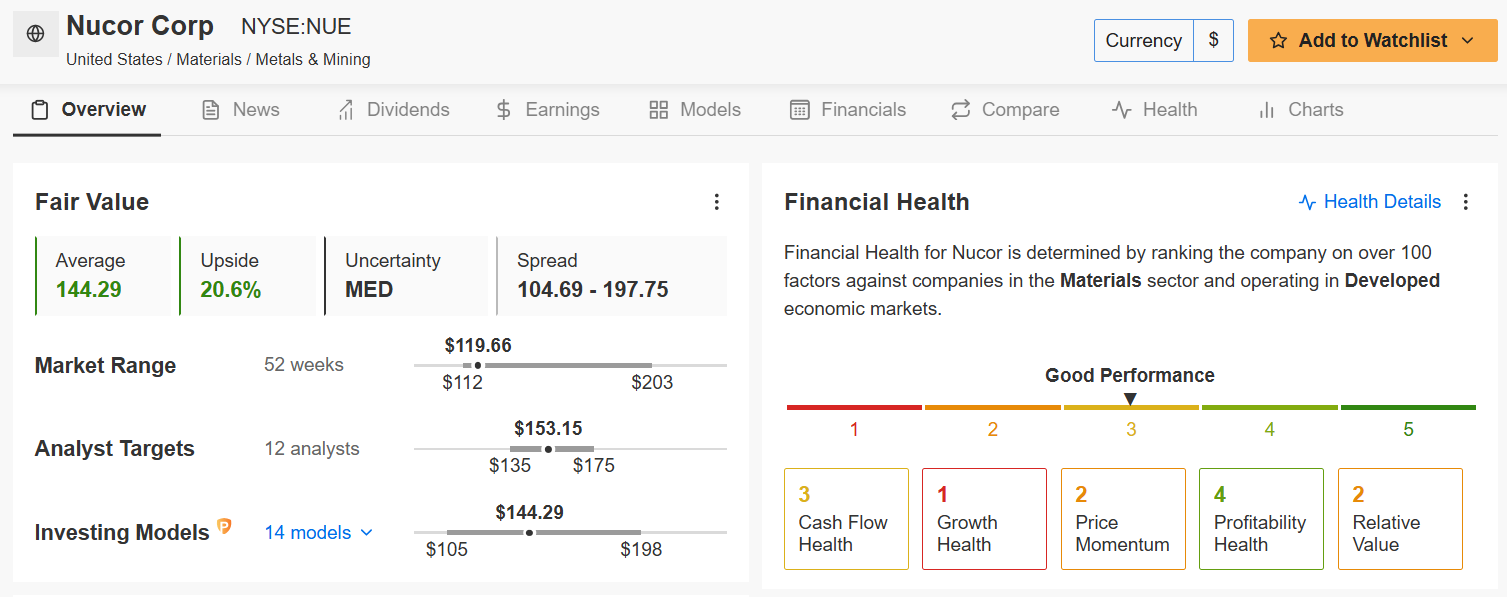Click the Investing Models pro badge icon
The width and height of the screenshot is (1507, 597).
(224, 526)
